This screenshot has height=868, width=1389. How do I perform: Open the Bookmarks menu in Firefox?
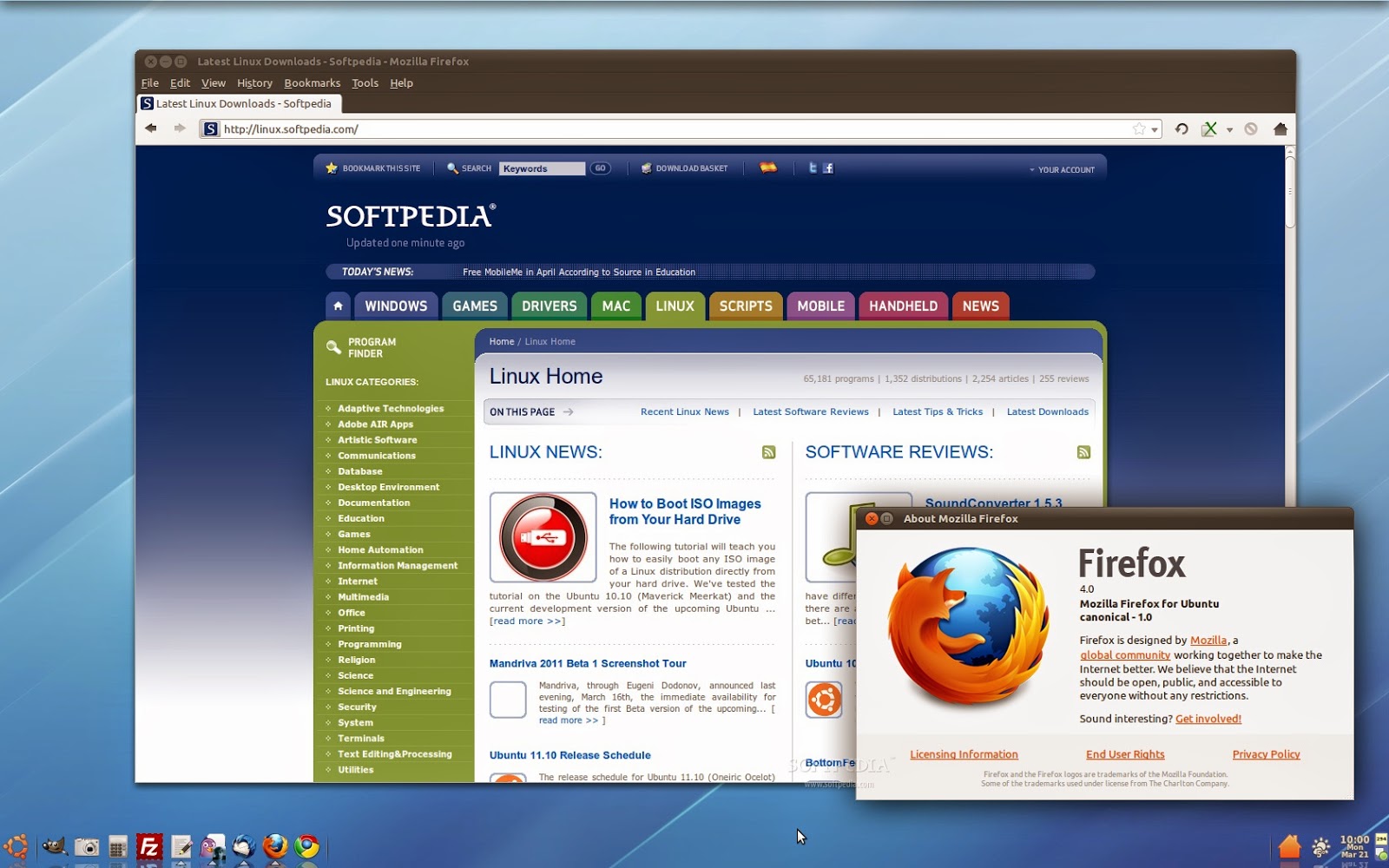tap(312, 82)
